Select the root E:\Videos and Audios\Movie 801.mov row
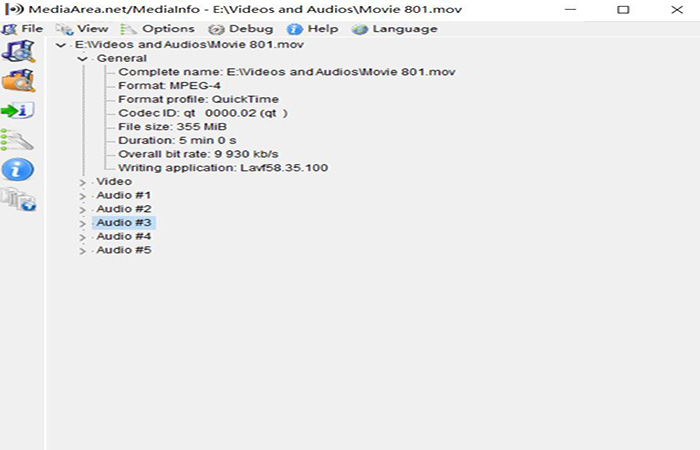Screen dimensions: 700x450 click(189, 45)
